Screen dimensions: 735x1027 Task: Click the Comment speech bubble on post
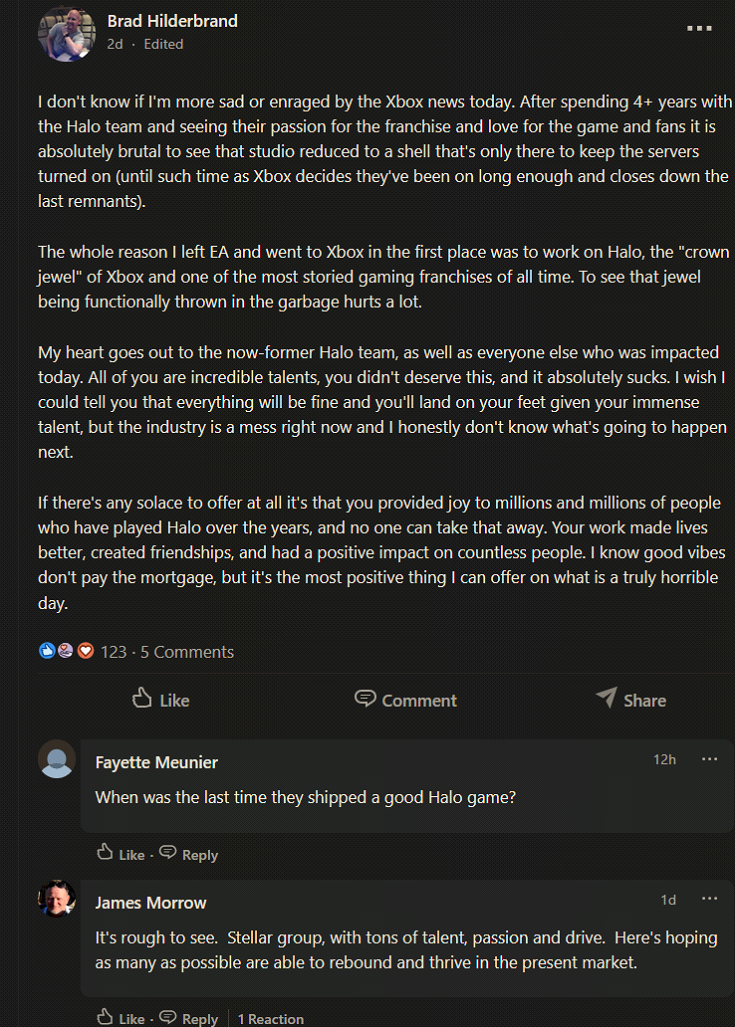point(405,700)
